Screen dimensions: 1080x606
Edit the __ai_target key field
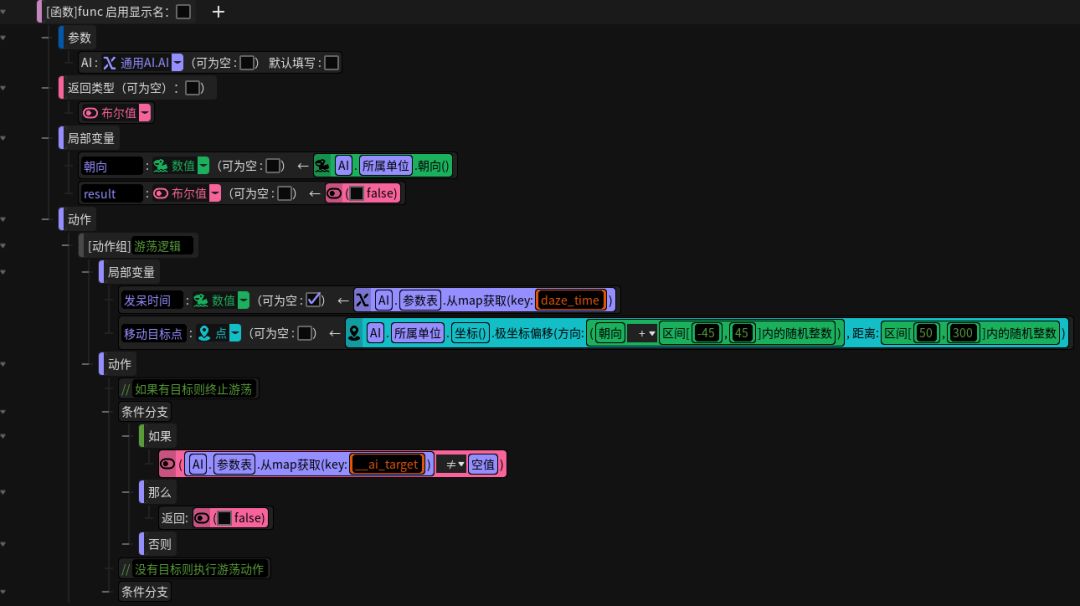point(387,464)
